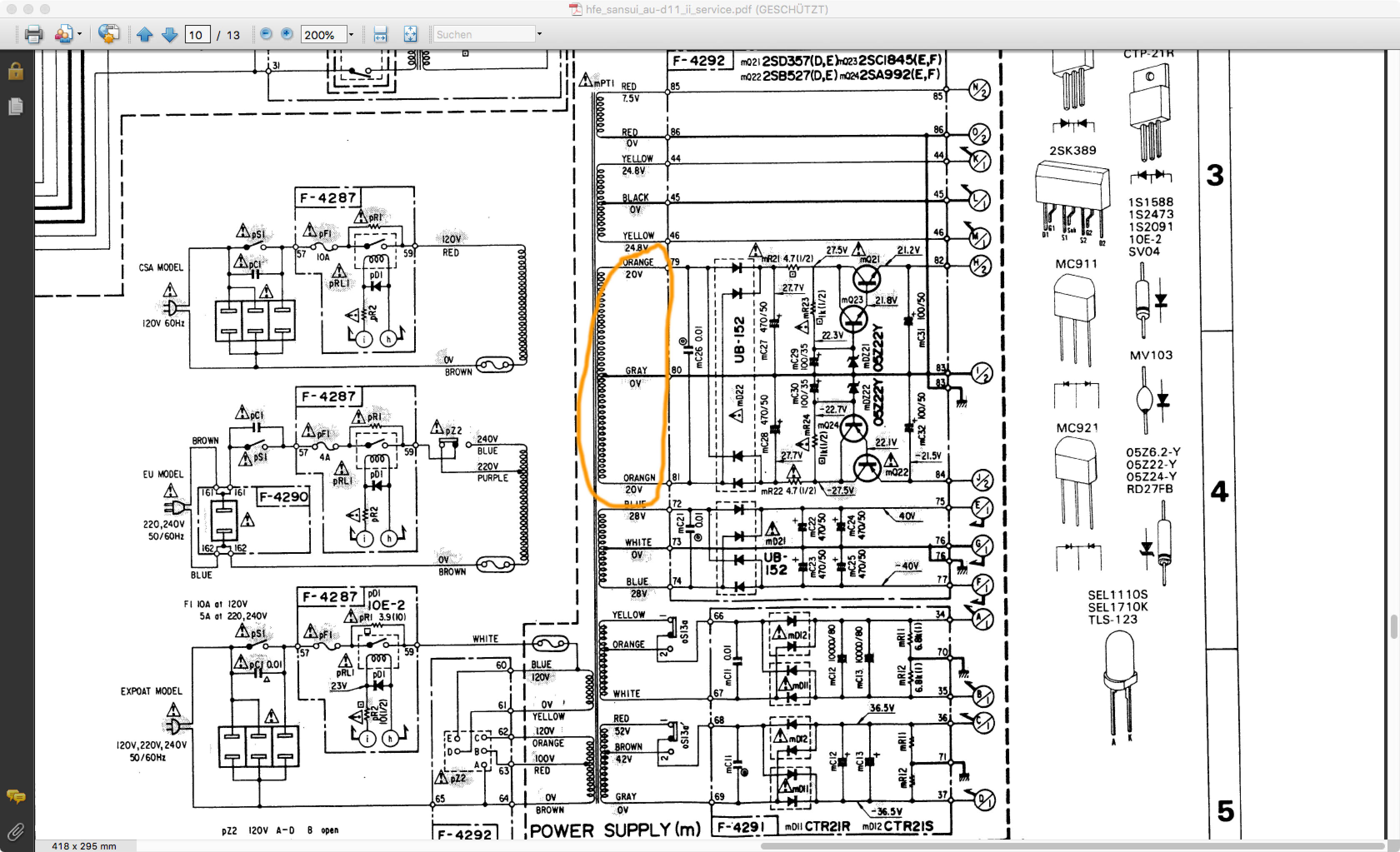1400x852 pixels.
Task: Open the attachments paperclip panel icon
Action: 16,832
